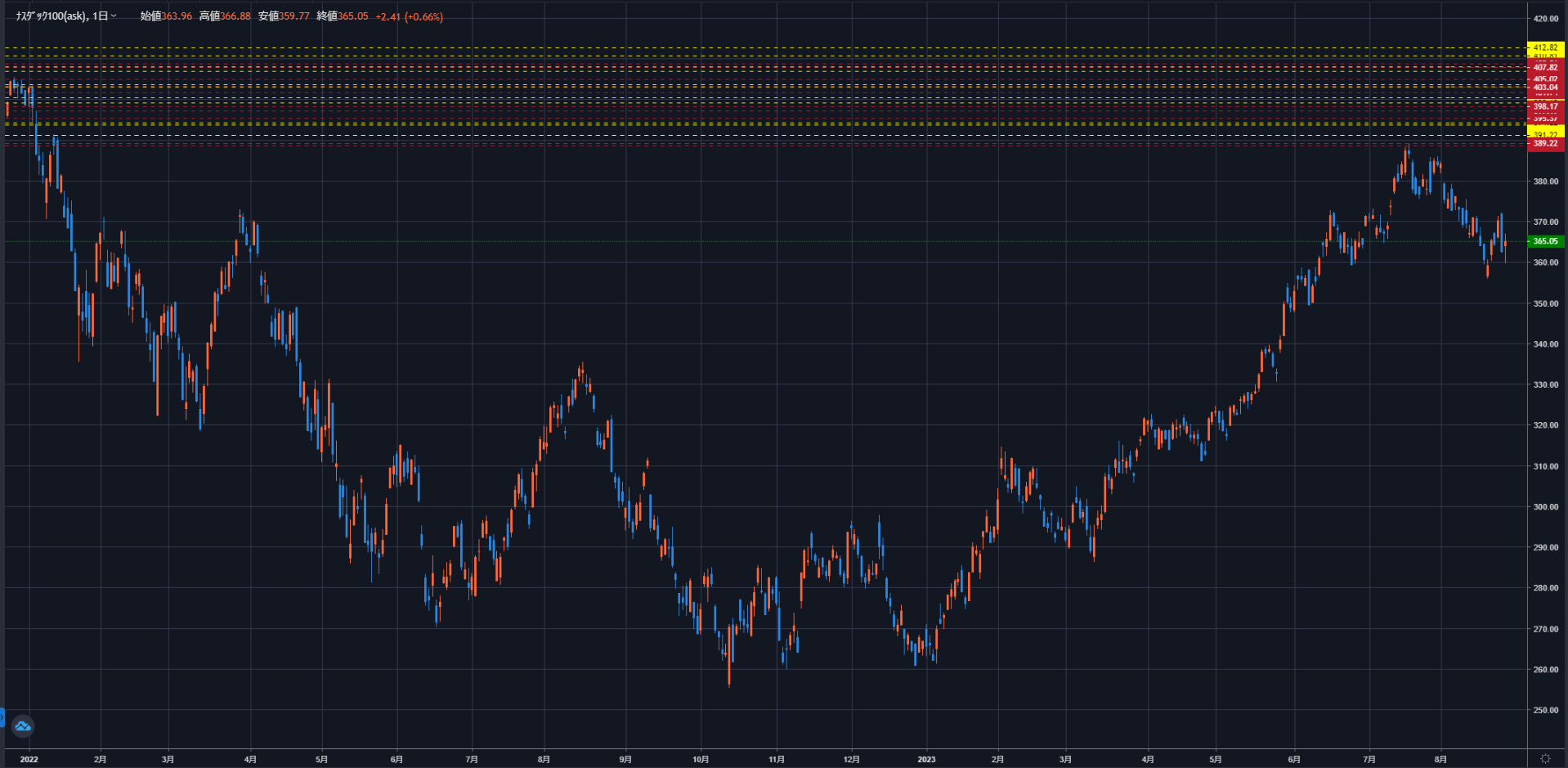
Task: Open the cloud chart logo button
Action: [23, 725]
